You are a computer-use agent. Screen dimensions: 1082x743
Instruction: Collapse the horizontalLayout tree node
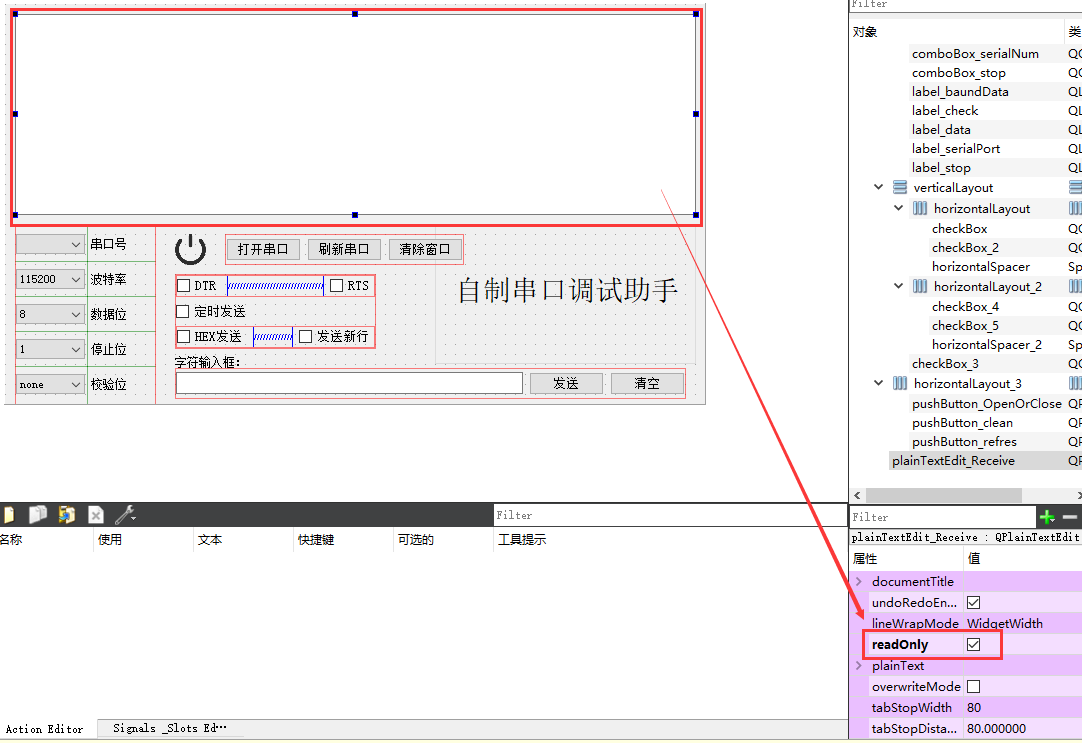coord(898,208)
